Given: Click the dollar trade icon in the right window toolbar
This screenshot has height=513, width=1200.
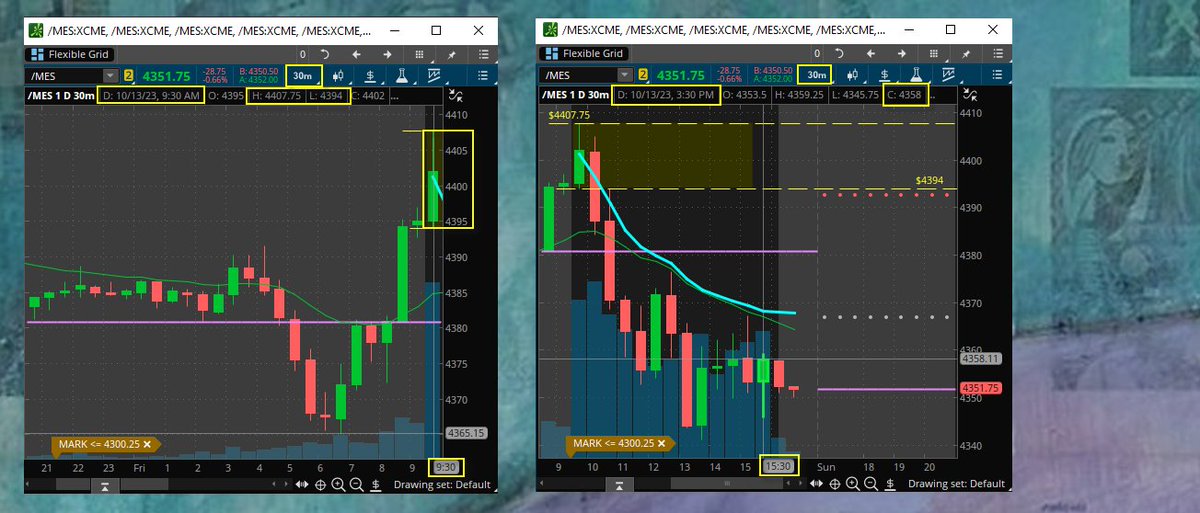Looking at the screenshot, I should [884, 74].
